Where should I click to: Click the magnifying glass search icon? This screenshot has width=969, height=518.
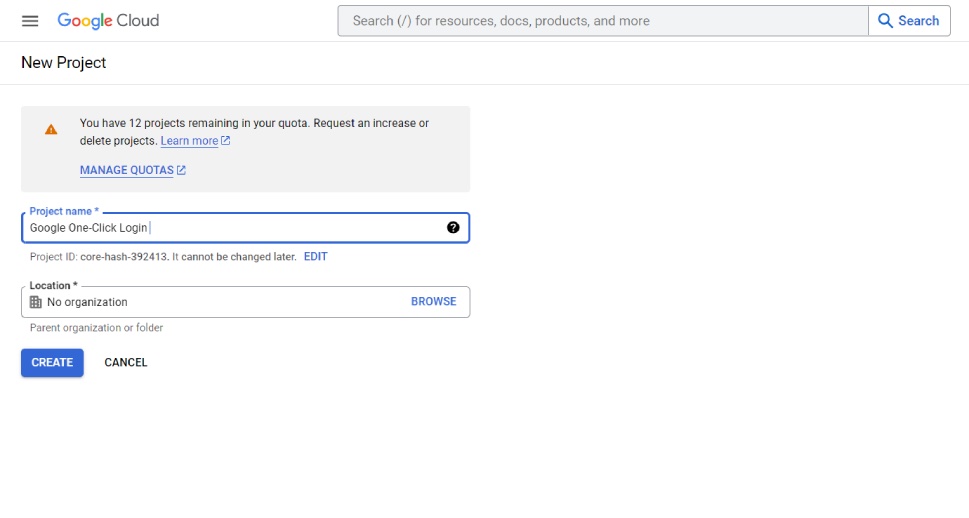tap(885, 21)
